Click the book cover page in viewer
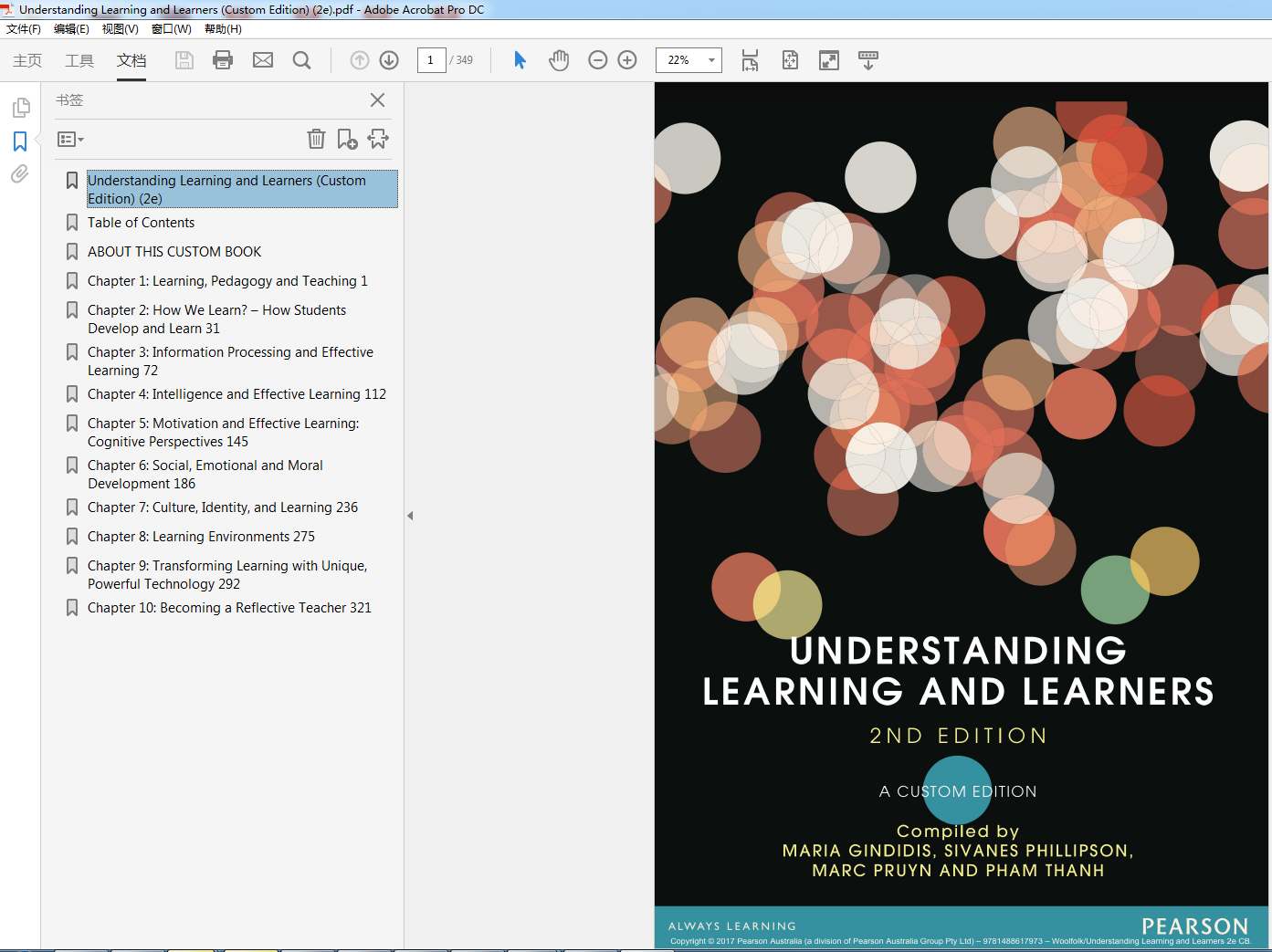The image size is (1272, 952). click(x=962, y=516)
